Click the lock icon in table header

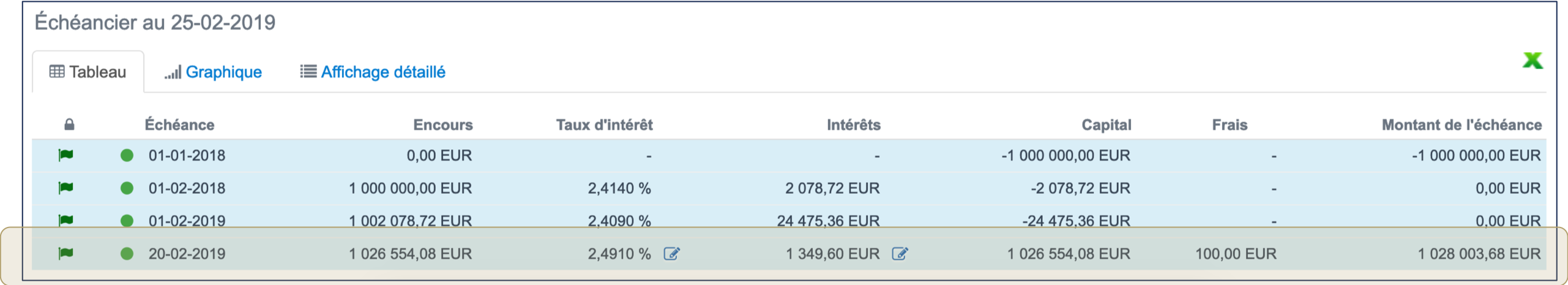69,125
